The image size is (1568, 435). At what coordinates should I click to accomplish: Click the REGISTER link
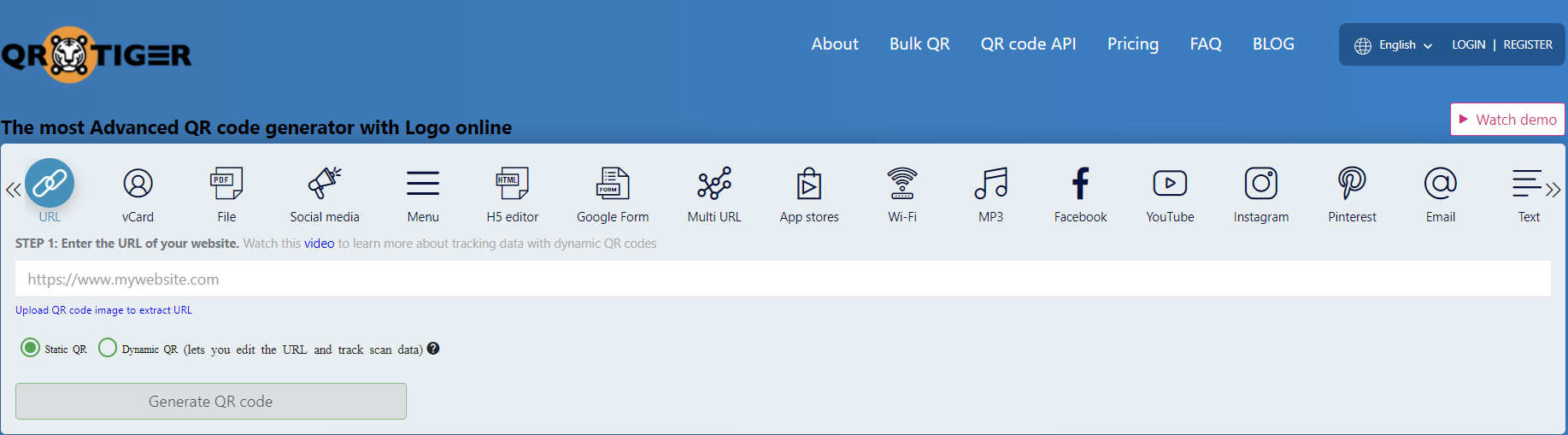click(1528, 44)
